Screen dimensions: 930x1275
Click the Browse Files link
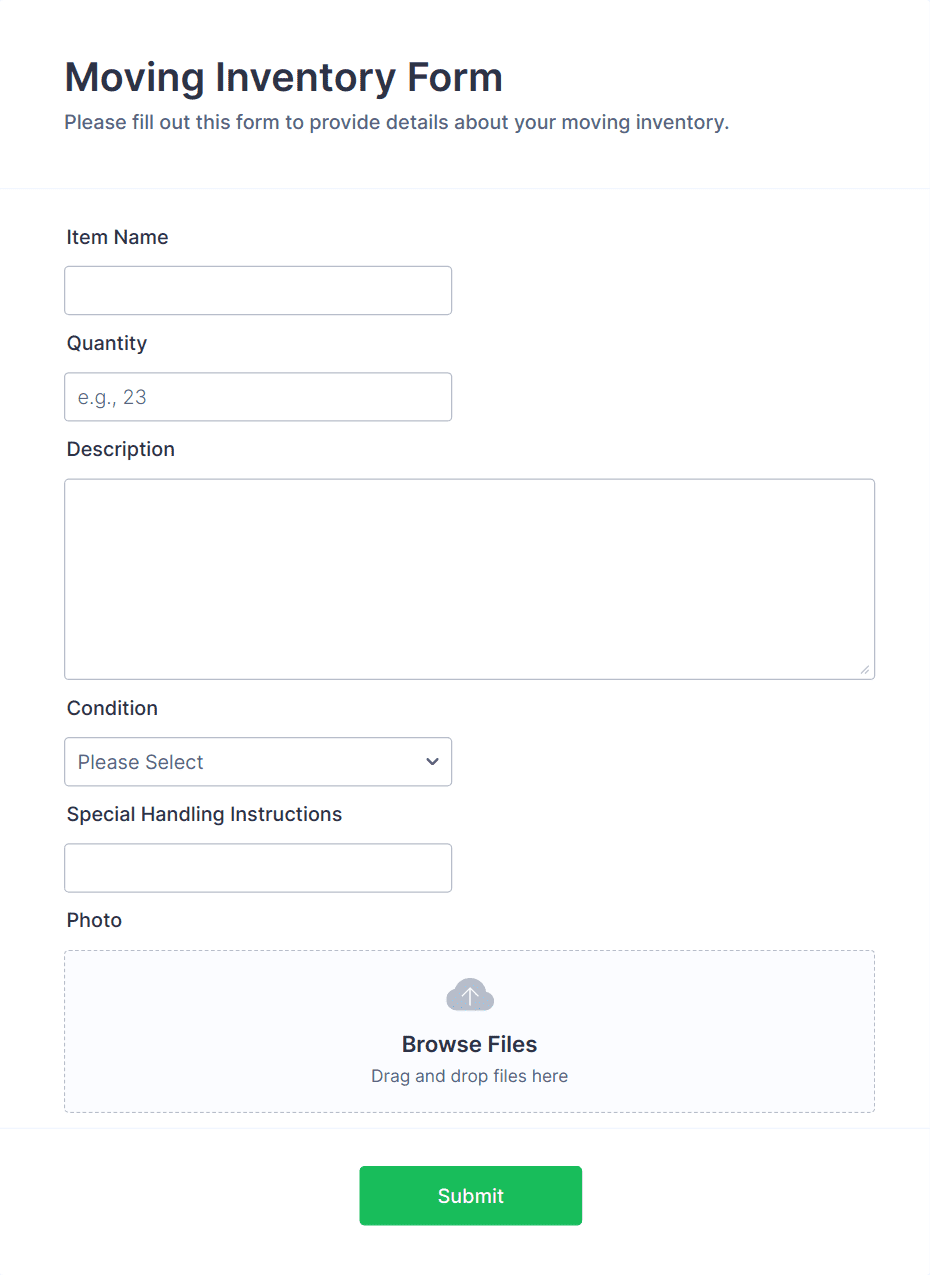469,1043
